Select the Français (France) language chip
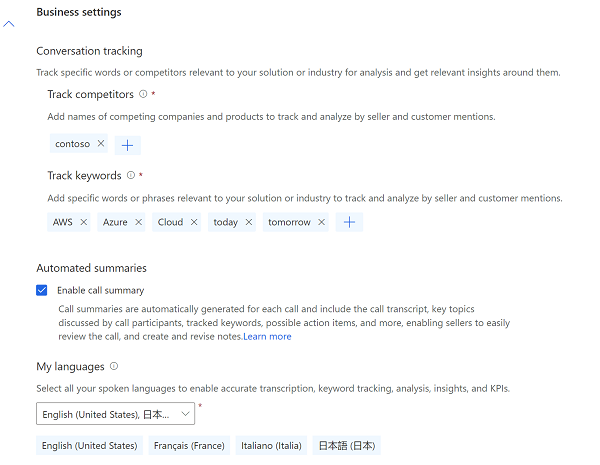 click(189, 445)
